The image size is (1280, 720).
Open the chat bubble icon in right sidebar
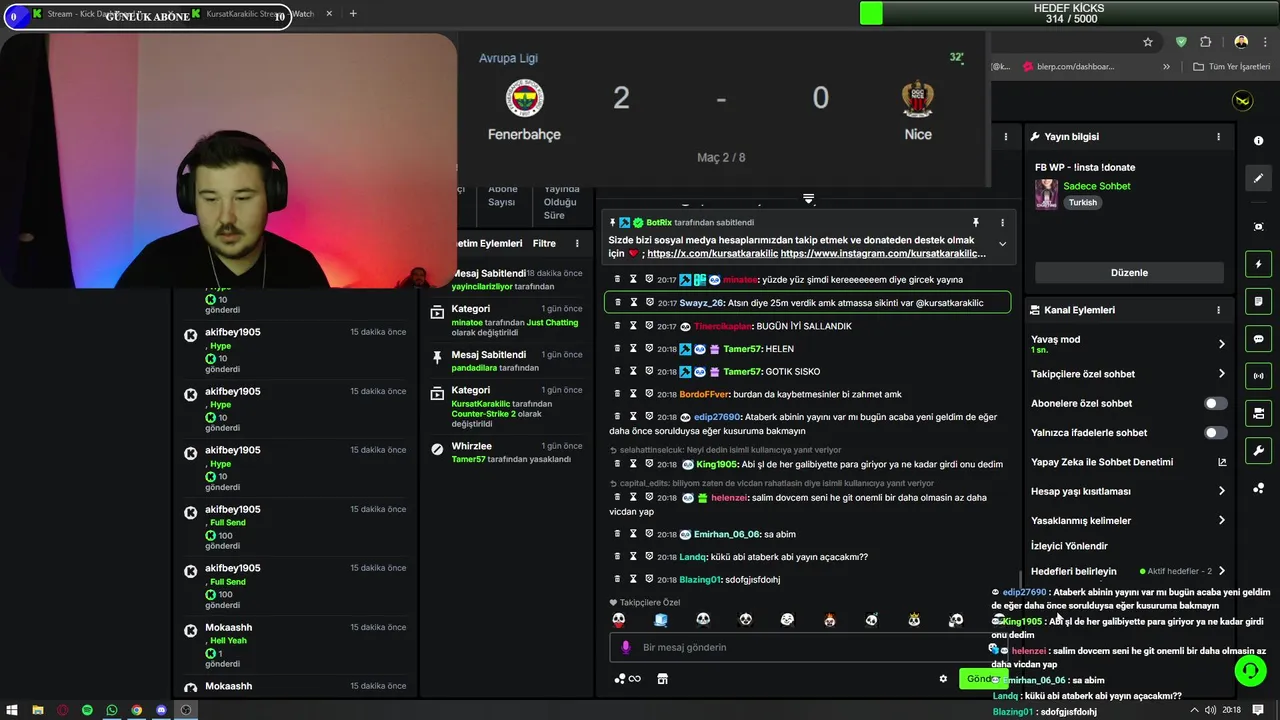[x=1258, y=339]
